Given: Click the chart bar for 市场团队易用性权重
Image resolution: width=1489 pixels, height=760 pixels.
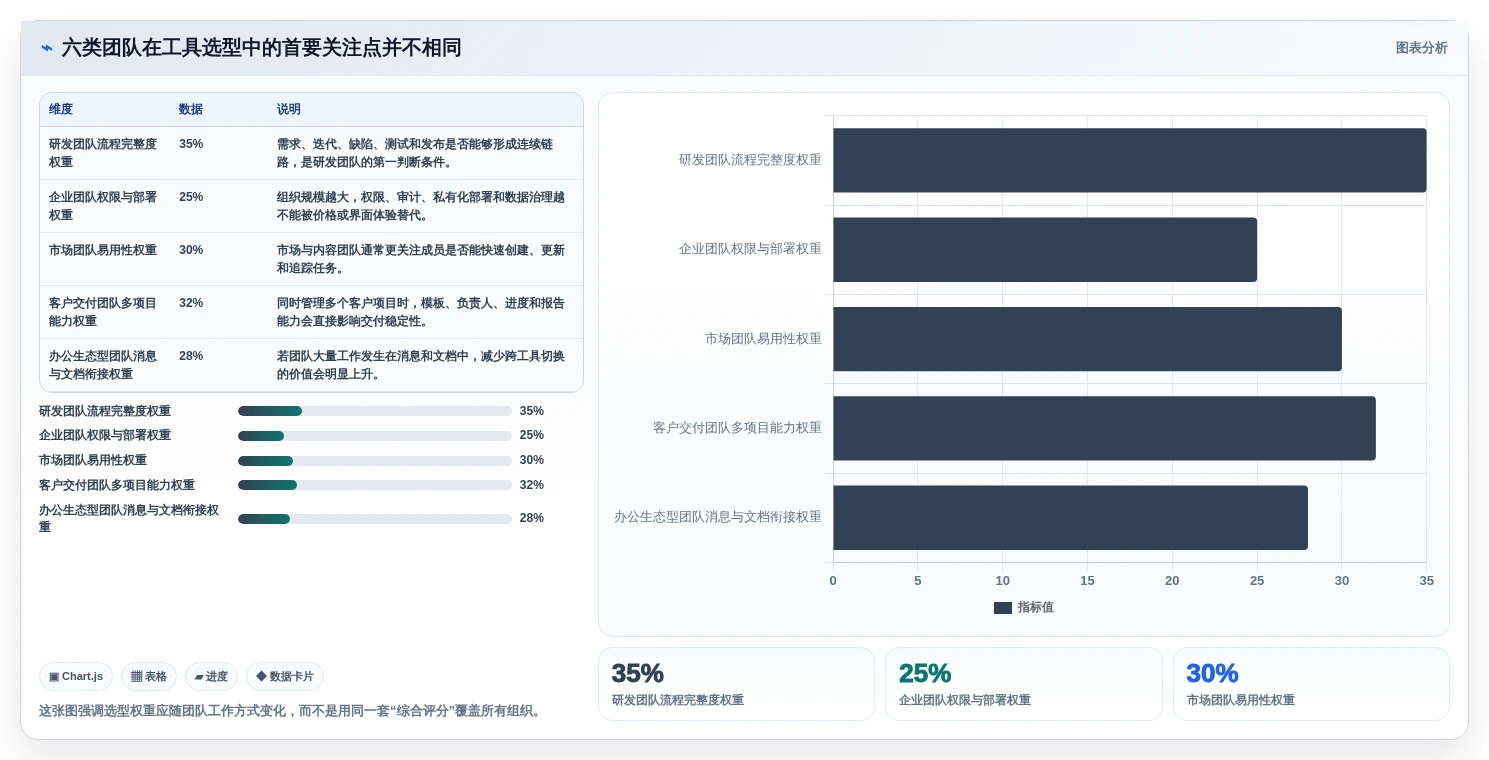Looking at the screenshot, I should pyautogui.click(x=1087, y=339).
